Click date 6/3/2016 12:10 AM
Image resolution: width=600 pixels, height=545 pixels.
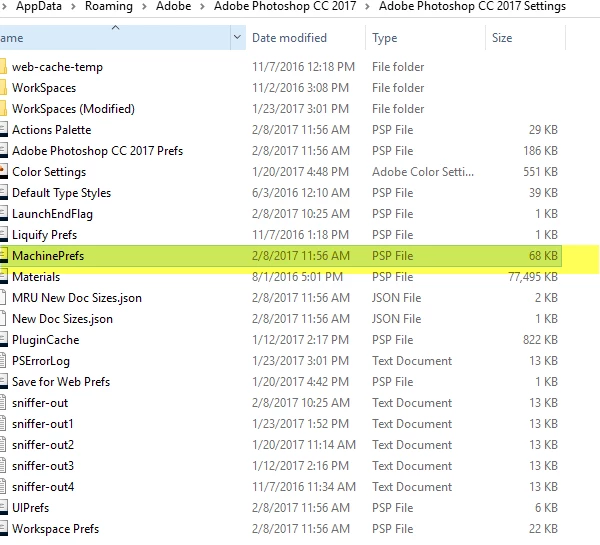click(x=301, y=193)
